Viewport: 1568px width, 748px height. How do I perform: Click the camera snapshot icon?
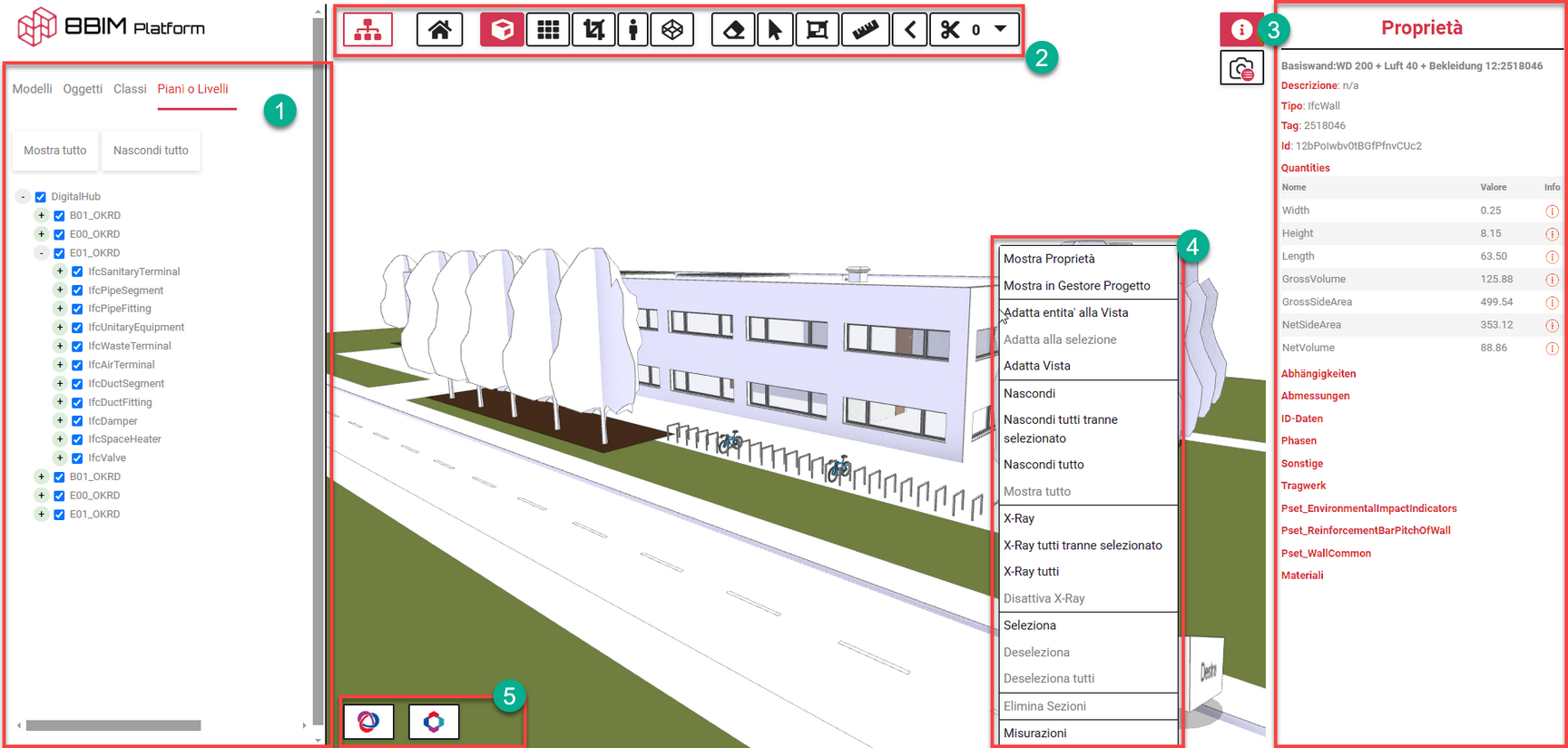tap(1241, 68)
